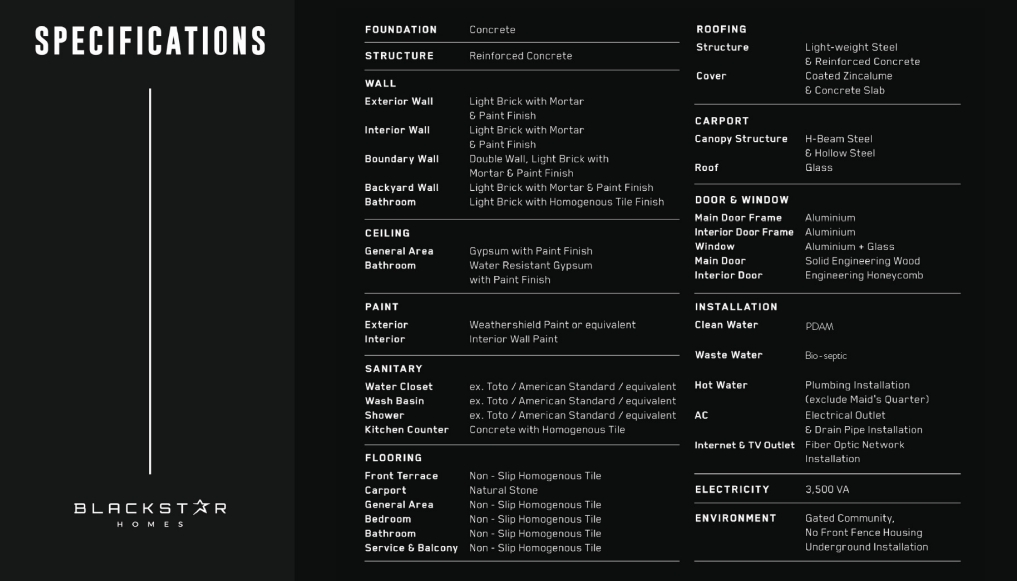Click Weathershield Paint or equivalent text
This screenshot has height=581, width=1017.
pos(552,325)
